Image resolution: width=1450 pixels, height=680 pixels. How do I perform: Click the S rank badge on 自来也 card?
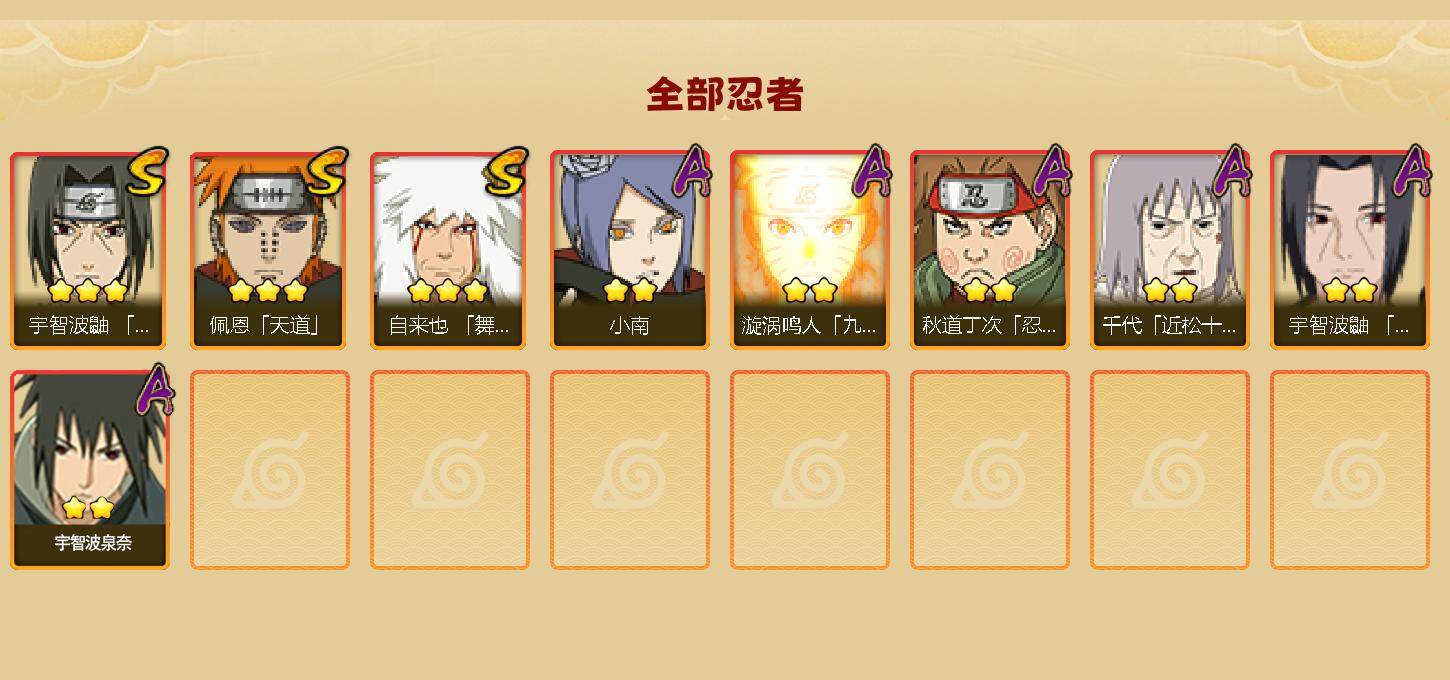[x=506, y=172]
